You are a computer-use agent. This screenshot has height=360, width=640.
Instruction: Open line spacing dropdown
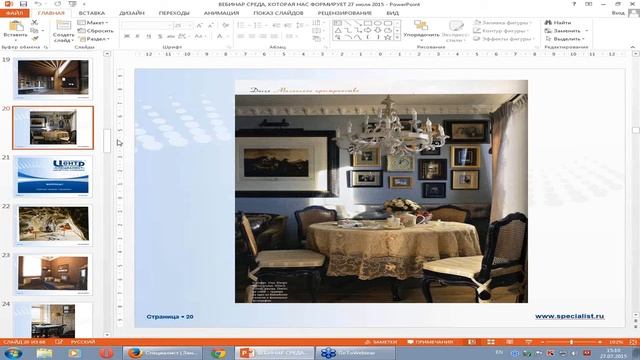coord(301,25)
